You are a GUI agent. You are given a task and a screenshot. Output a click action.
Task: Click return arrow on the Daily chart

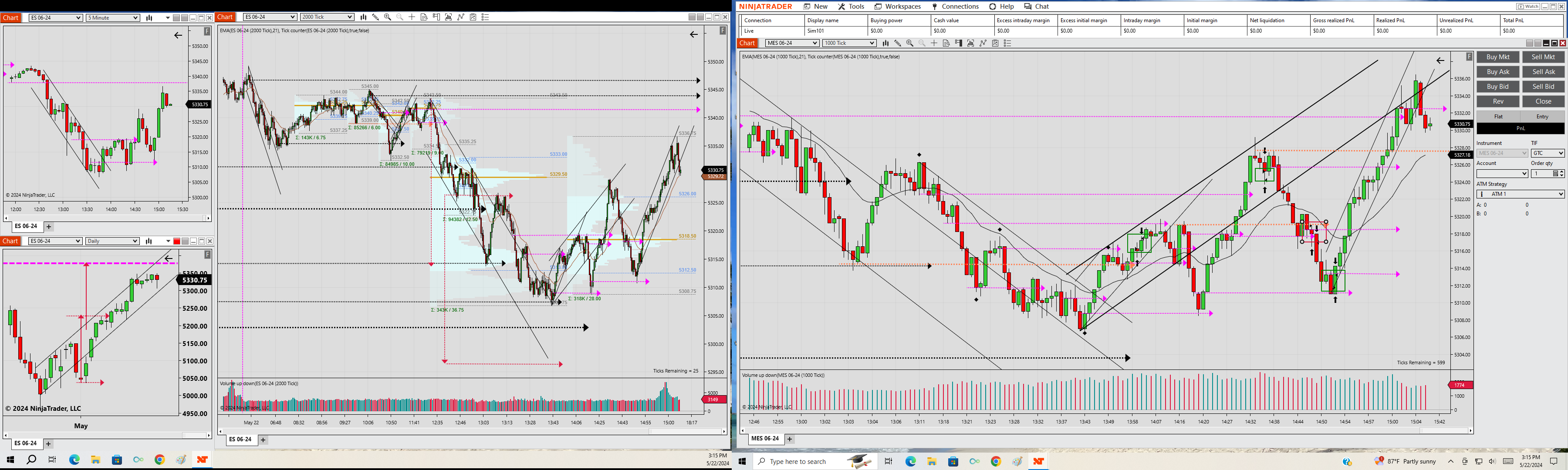[169, 258]
